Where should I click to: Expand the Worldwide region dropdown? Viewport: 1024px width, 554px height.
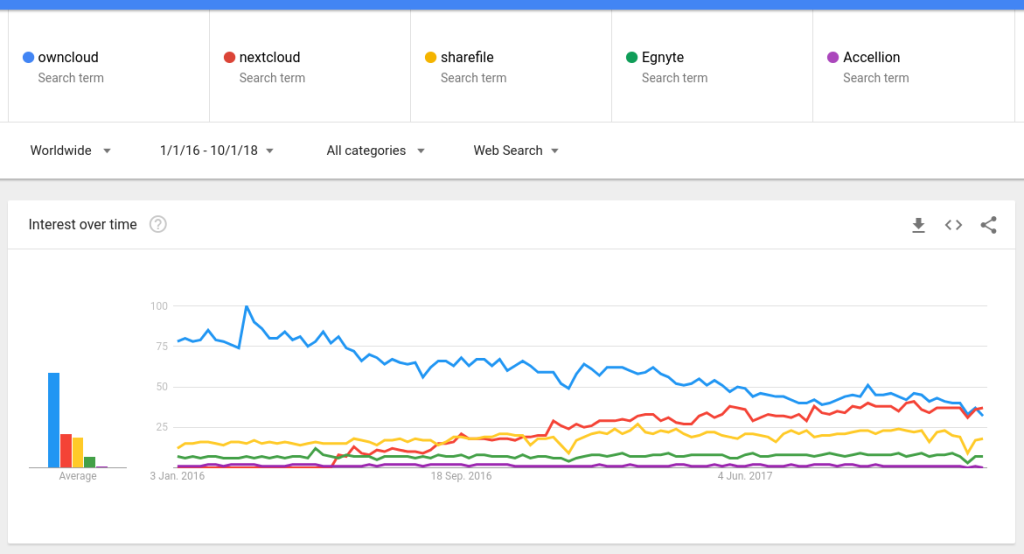click(x=70, y=151)
